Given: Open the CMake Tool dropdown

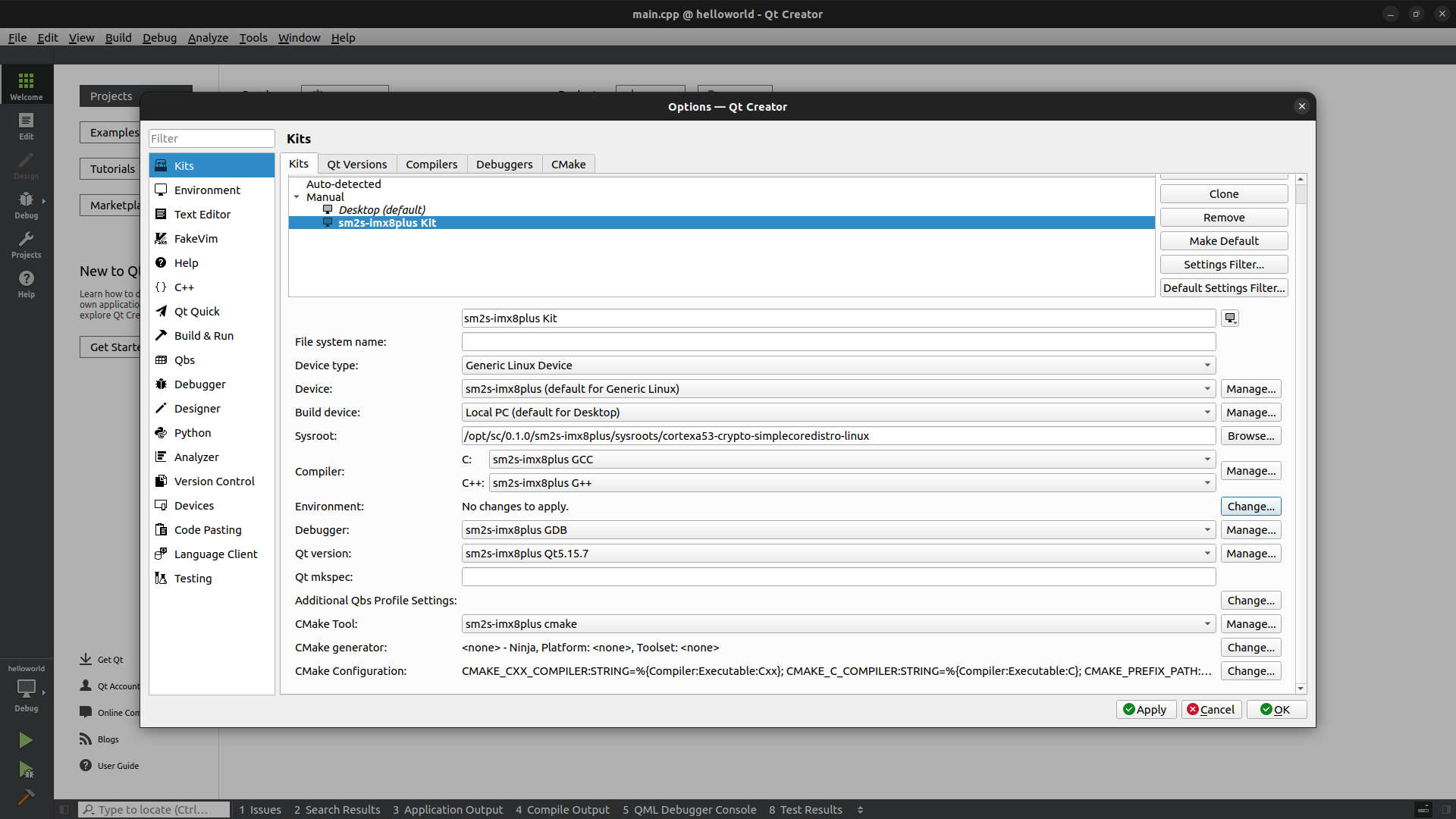Looking at the screenshot, I should [x=838, y=624].
